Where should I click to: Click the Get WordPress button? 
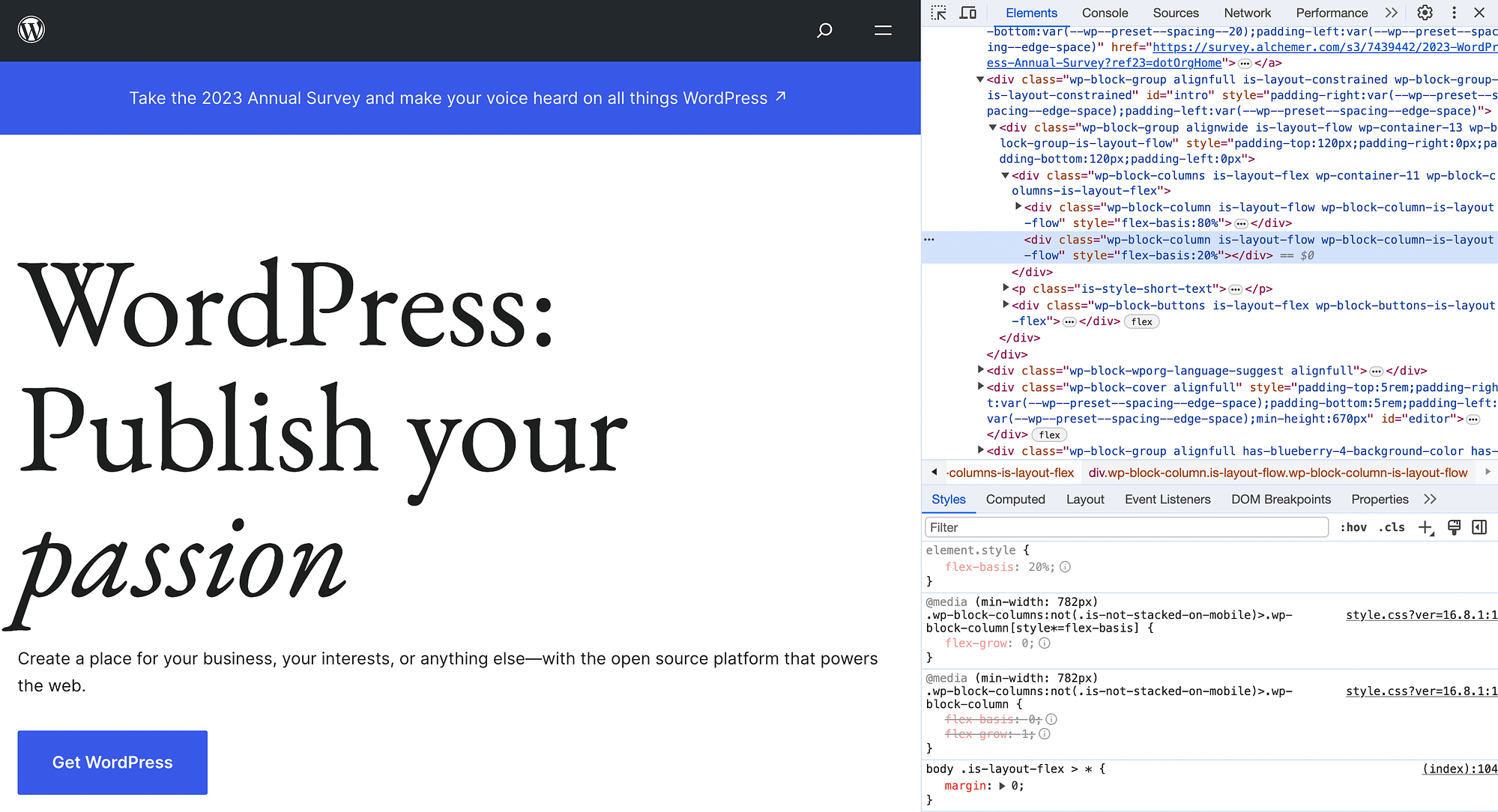tap(113, 763)
